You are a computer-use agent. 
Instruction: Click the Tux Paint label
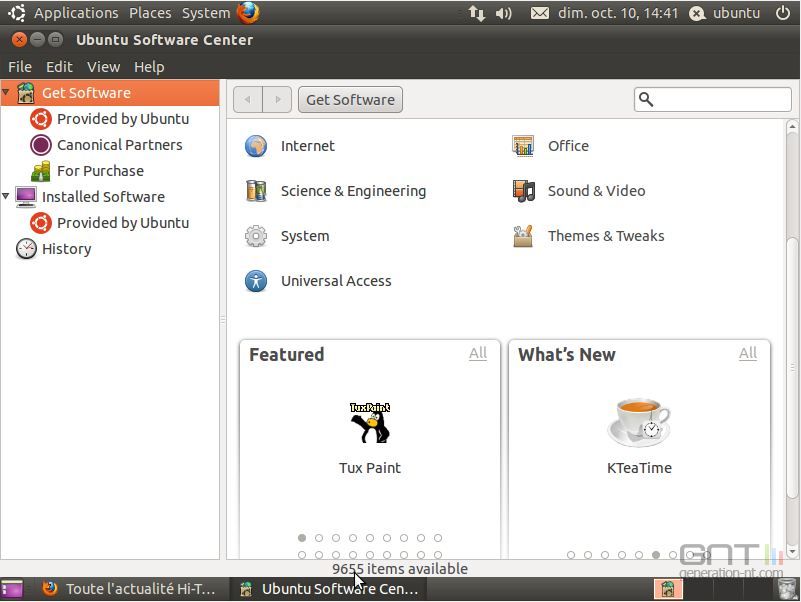click(370, 468)
